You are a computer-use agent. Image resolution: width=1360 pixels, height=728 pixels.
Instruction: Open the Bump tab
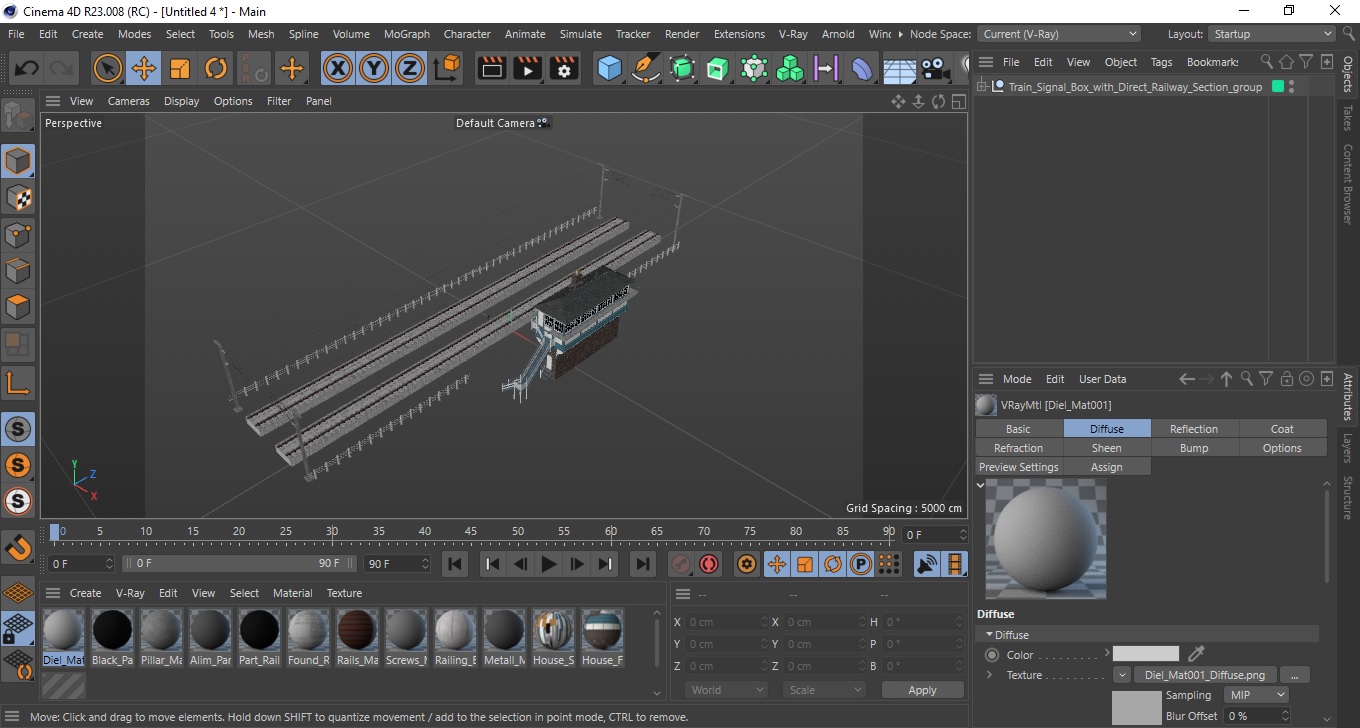1194,448
